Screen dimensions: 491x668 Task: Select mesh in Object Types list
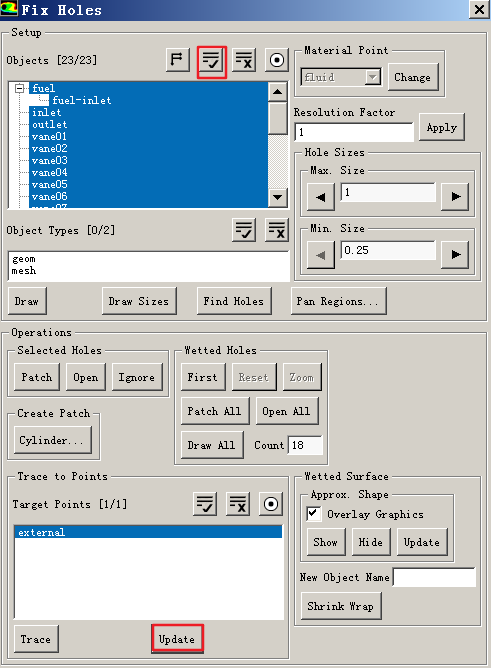point(24,271)
